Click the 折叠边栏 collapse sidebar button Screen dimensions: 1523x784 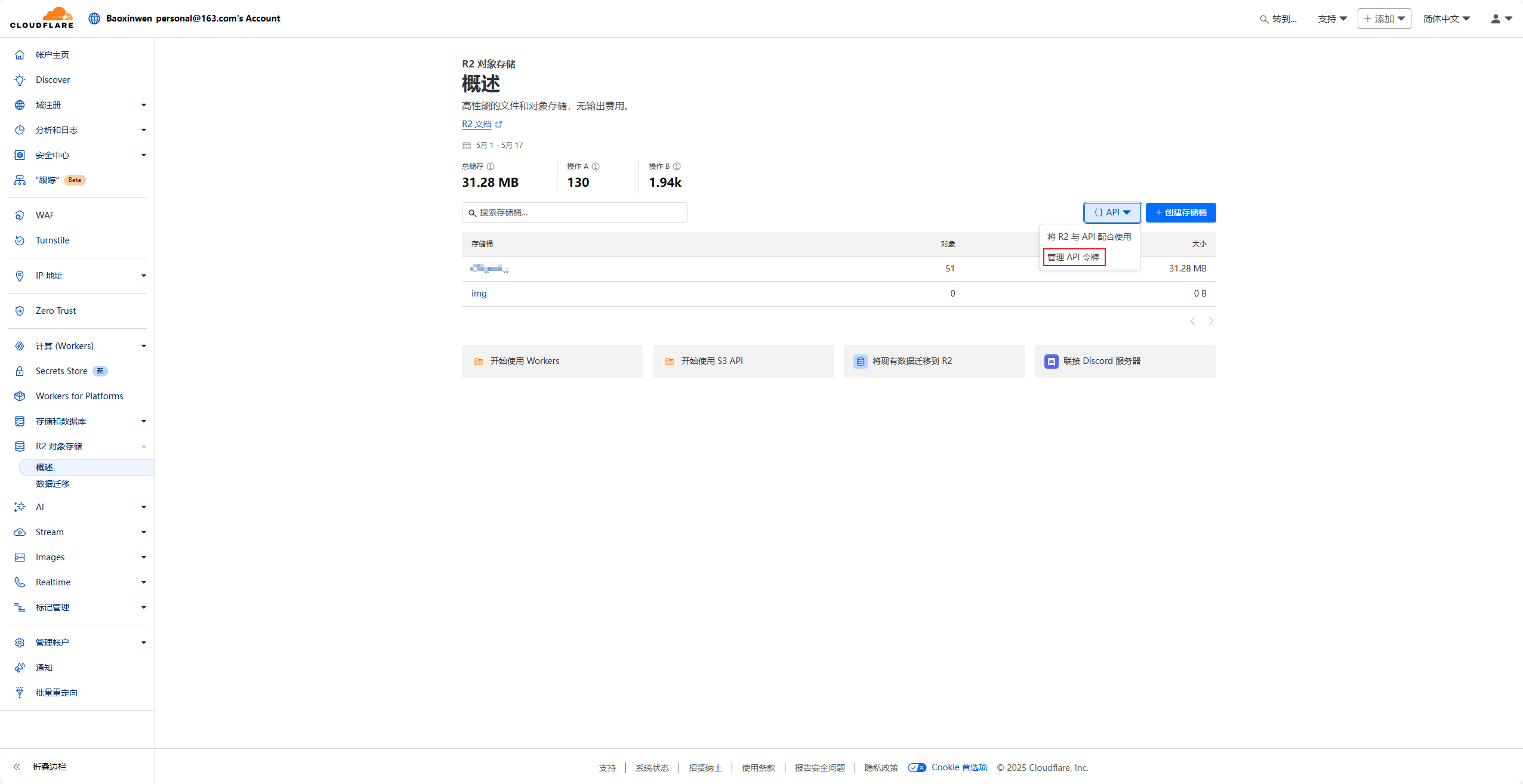point(41,767)
